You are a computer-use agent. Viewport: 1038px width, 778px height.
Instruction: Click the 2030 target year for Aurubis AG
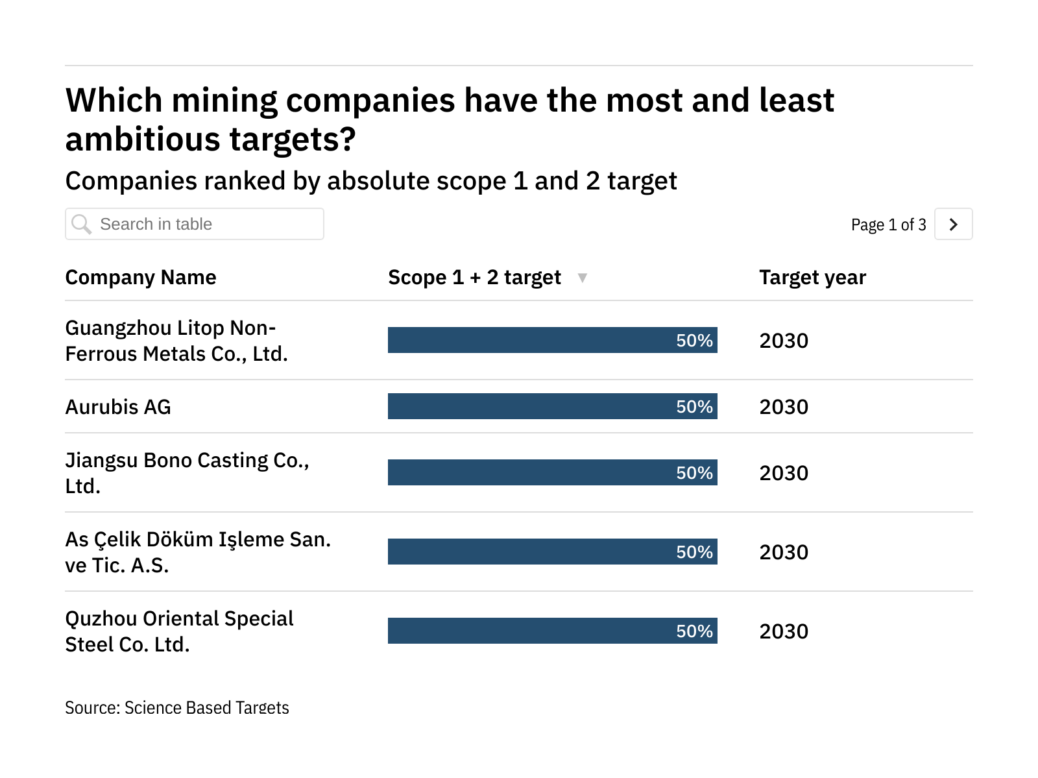click(x=783, y=407)
